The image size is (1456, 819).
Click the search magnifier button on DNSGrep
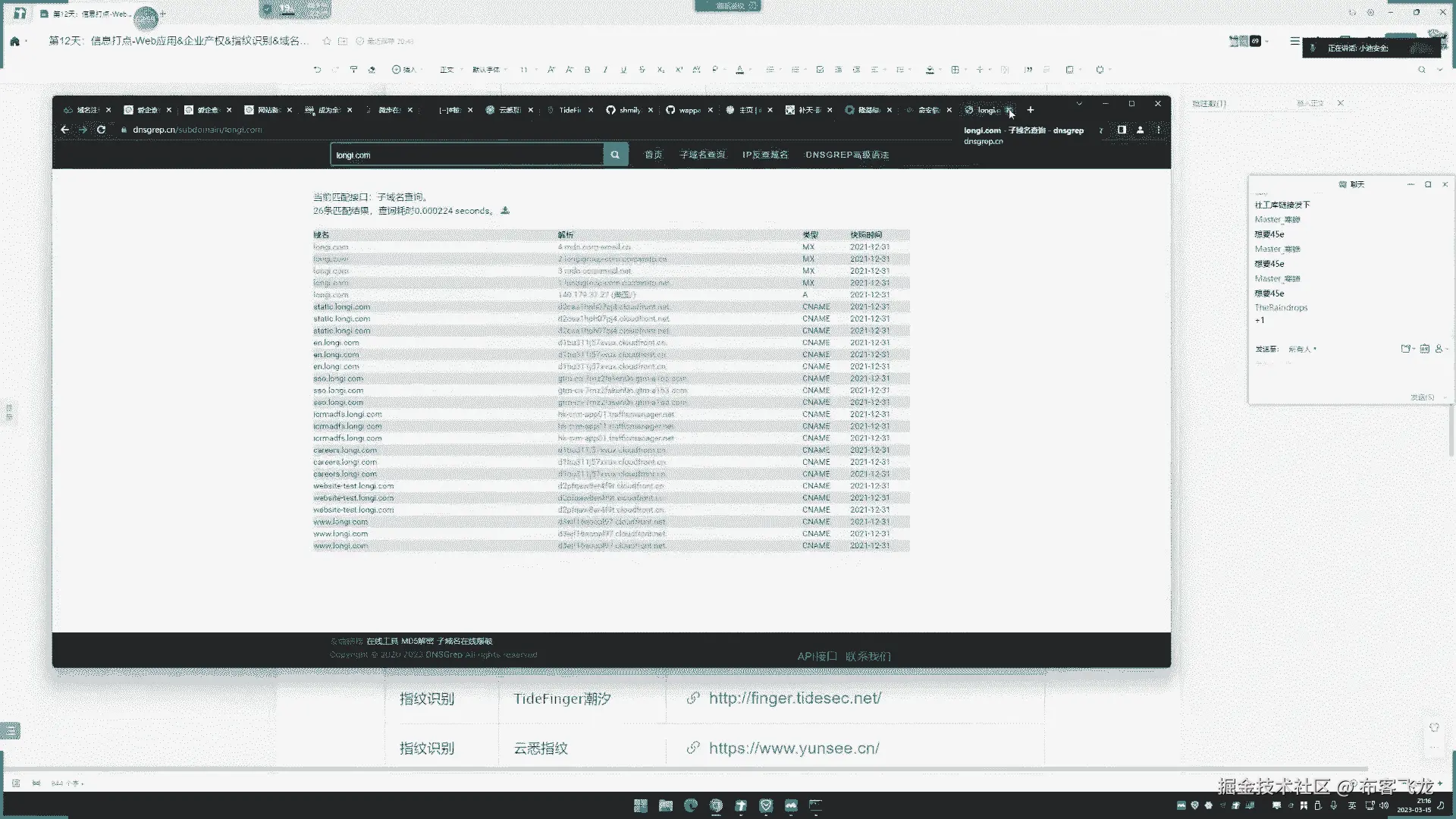pos(615,155)
